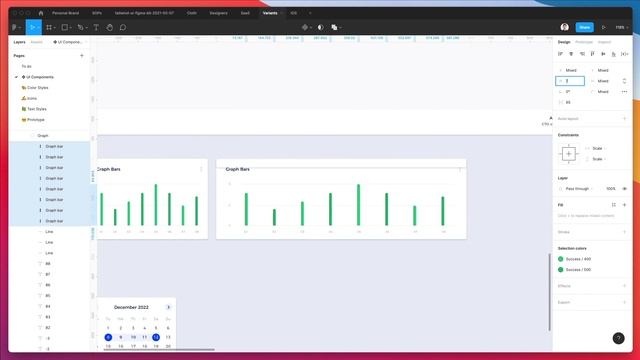The image size is (640, 360).
Task: Add Auto layout with plus icon
Action: (624, 119)
